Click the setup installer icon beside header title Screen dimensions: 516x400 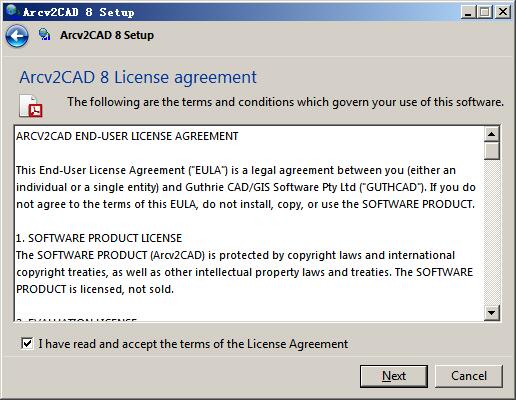pyautogui.click(x=45, y=35)
